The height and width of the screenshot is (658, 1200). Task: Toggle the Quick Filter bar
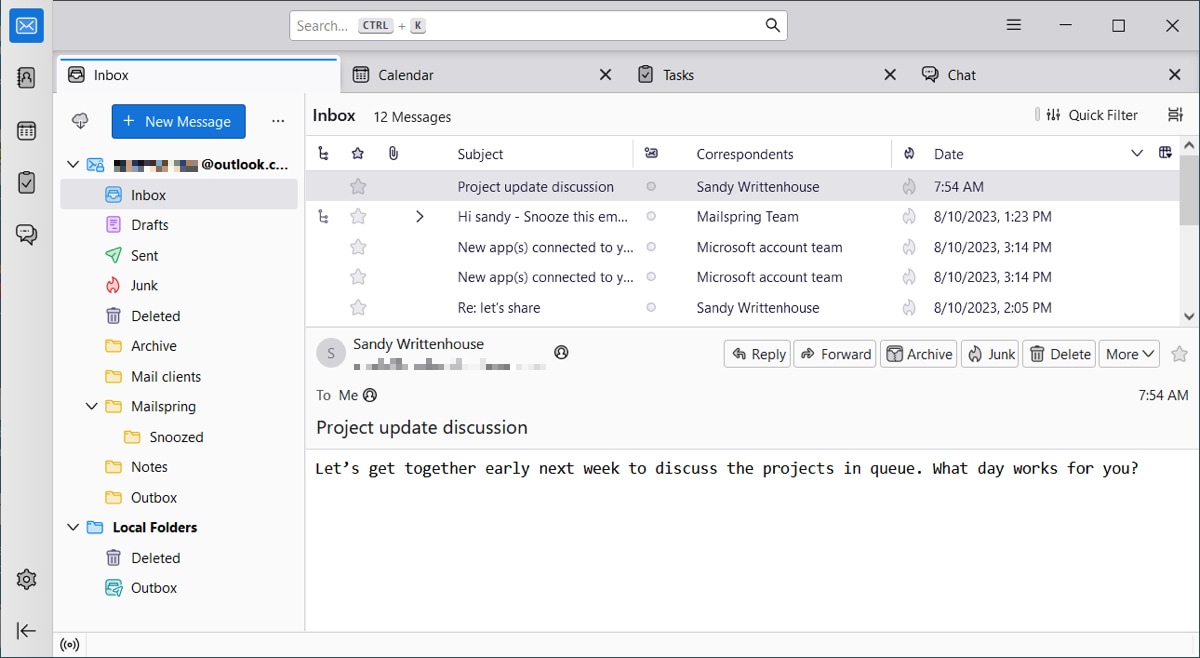coord(1088,115)
